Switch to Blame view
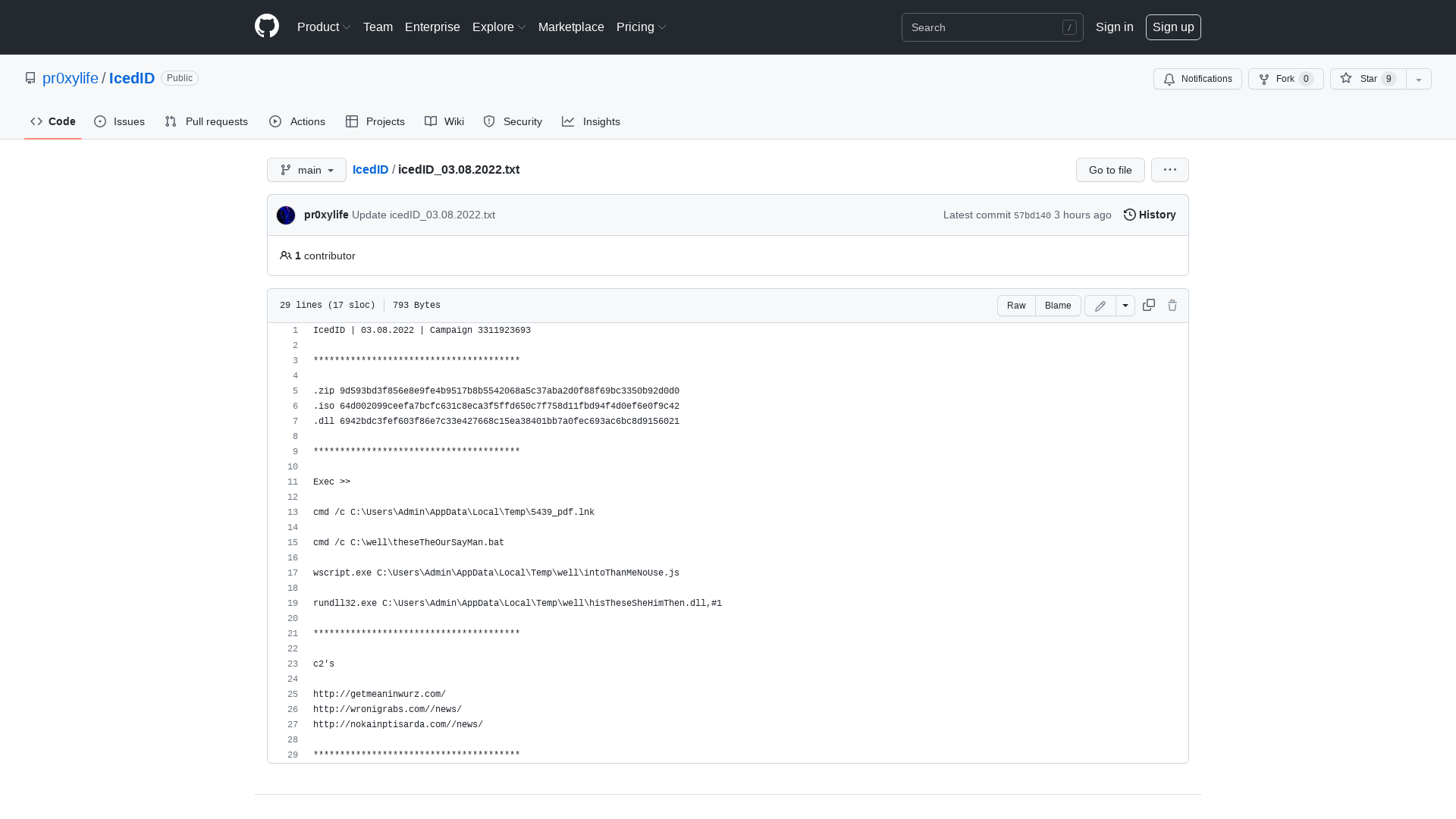The width and height of the screenshot is (1456, 819). (x=1058, y=305)
